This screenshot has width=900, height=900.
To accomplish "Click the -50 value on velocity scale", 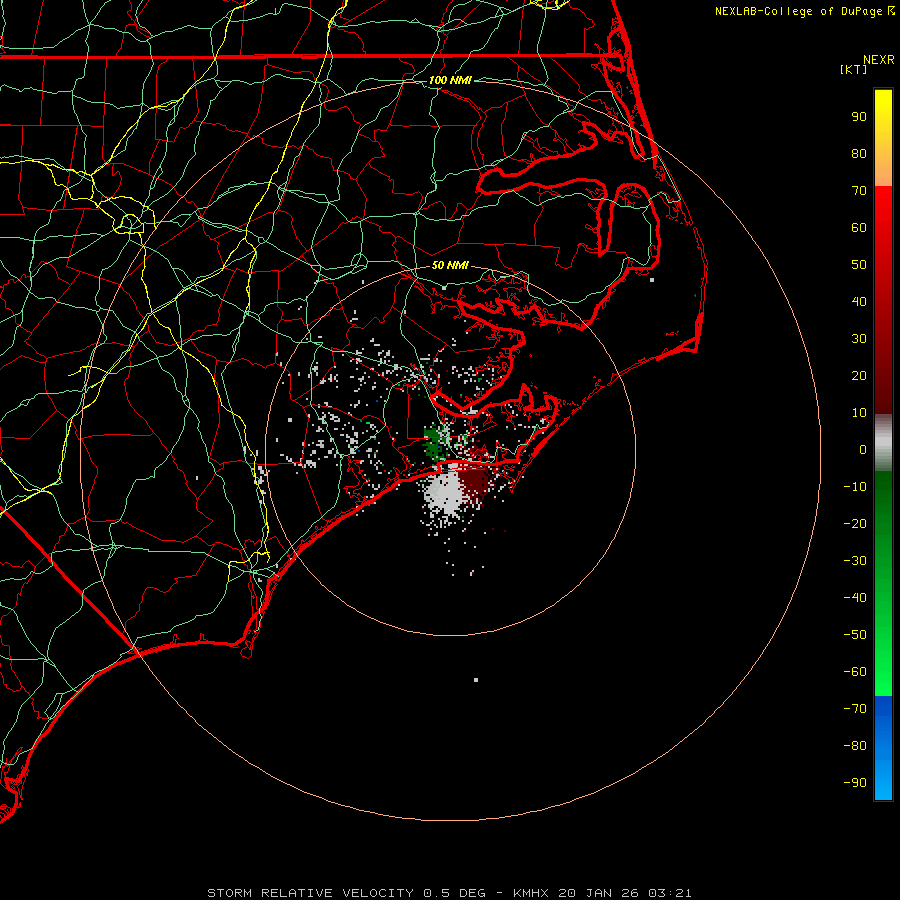I will pyautogui.click(x=855, y=635).
